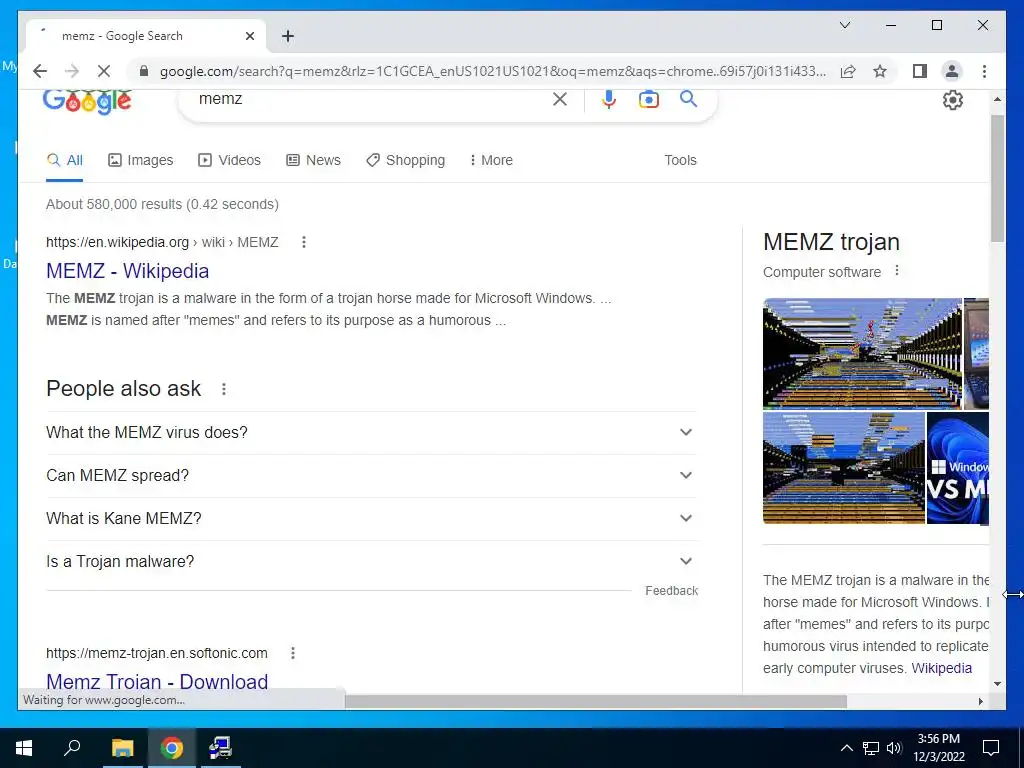This screenshot has width=1024, height=768.
Task: Click the memz search text field
Action: pos(372,99)
